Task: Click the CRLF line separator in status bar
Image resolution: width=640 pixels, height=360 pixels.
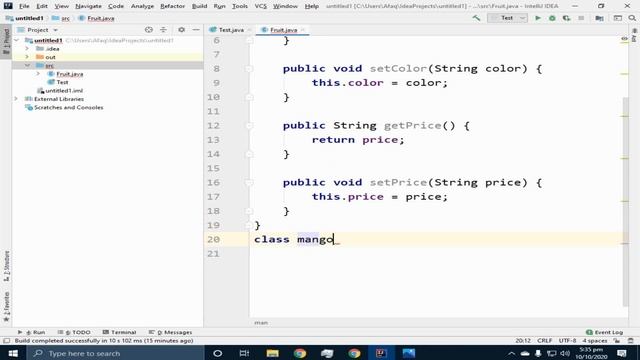Action: click(544, 340)
